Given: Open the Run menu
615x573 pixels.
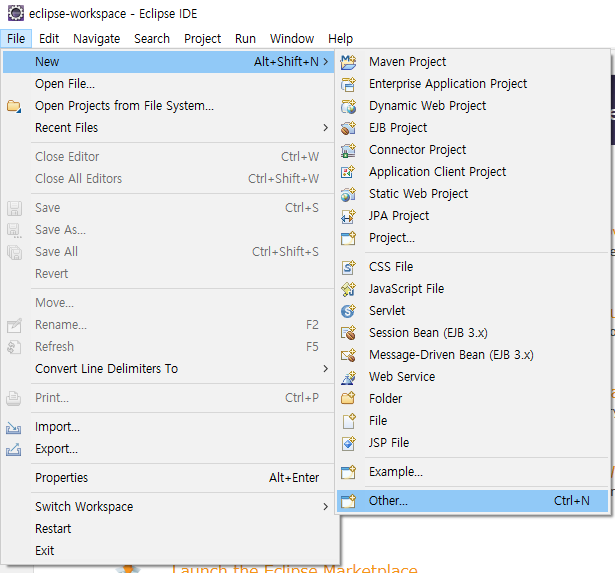Looking at the screenshot, I should coord(245,38).
